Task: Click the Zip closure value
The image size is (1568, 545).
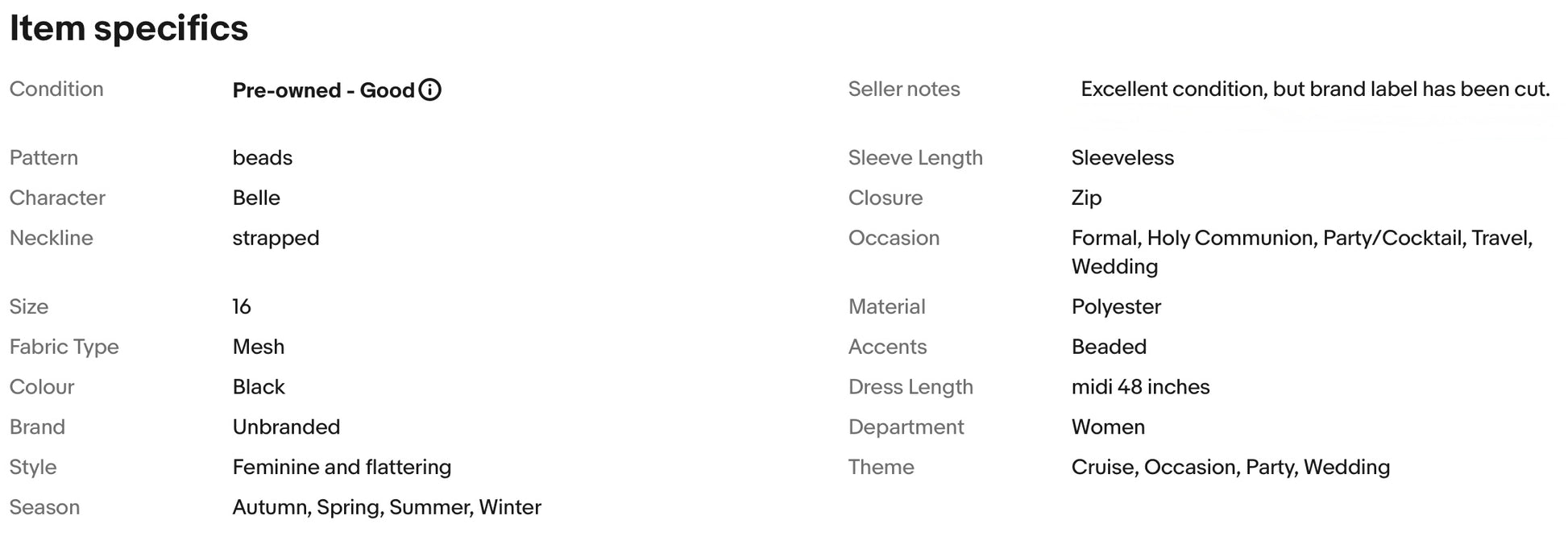Action: click(x=1086, y=198)
